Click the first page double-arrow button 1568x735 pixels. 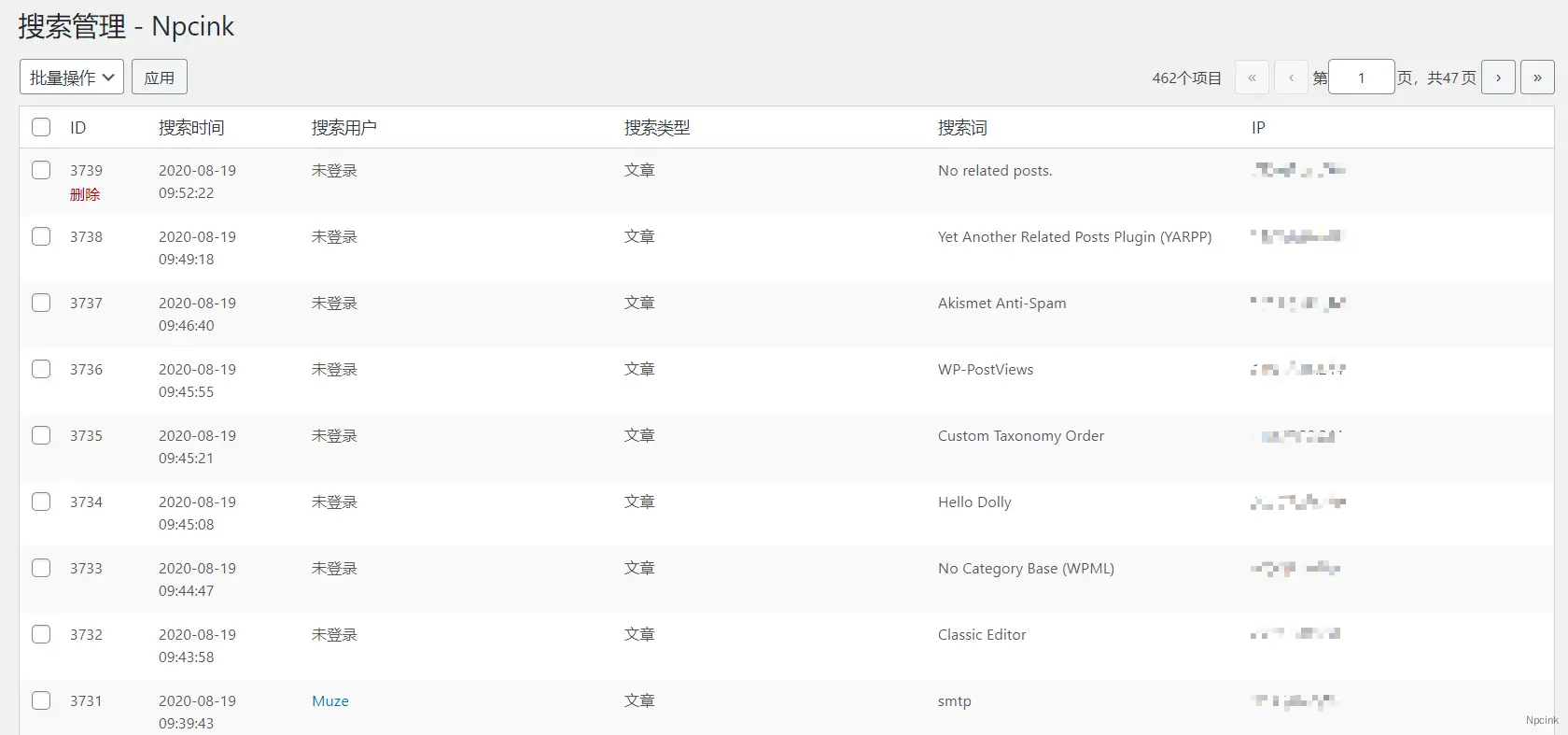click(x=1252, y=78)
